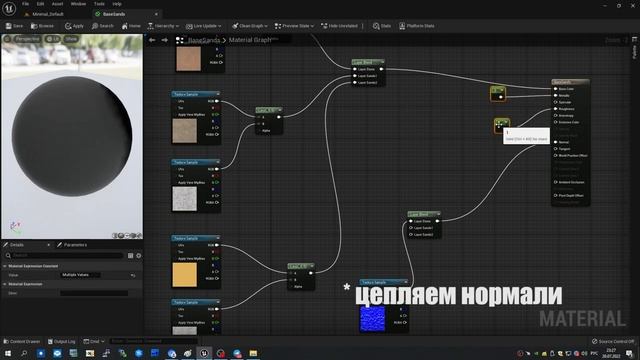This screenshot has width=640, height=360.
Task: Toggle Details property matrix grid view icon
Action: 131,256
